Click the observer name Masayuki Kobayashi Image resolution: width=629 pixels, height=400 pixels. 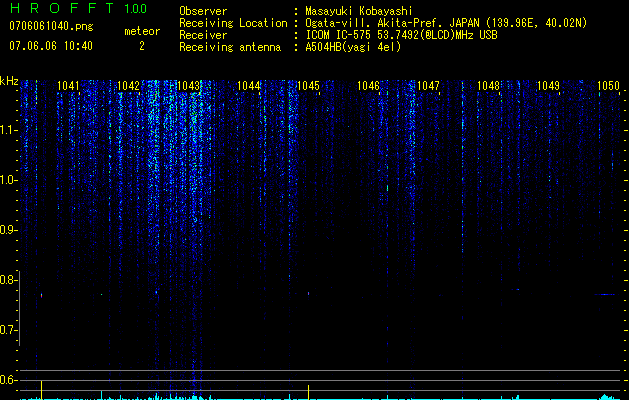pyautogui.click(x=359, y=11)
